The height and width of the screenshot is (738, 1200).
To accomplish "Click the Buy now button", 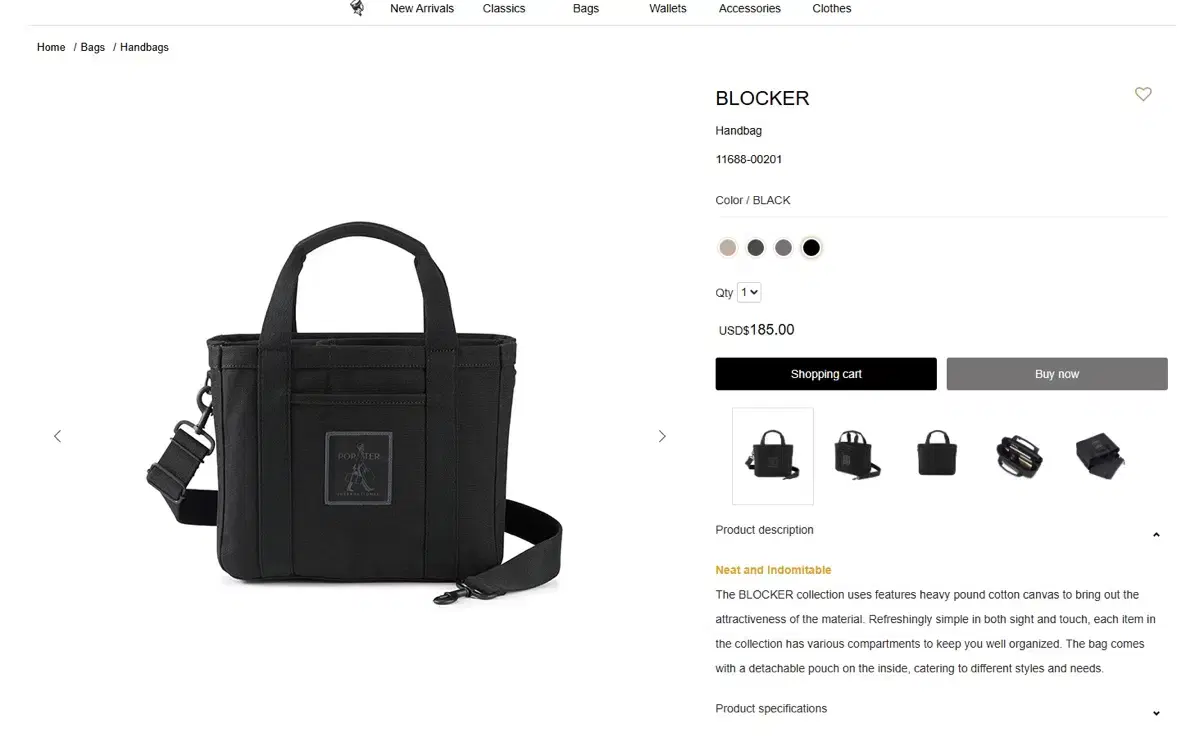I will click(1057, 374).
